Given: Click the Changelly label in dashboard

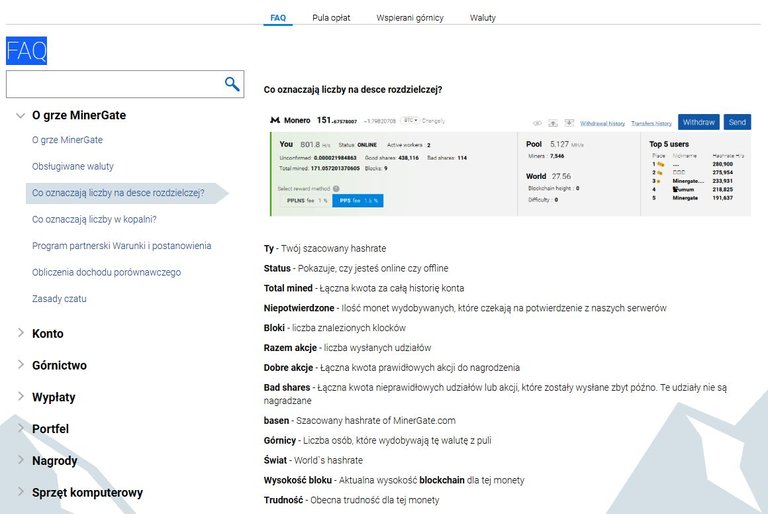Looking at the screenshot, I should click(x=433, y=121).
